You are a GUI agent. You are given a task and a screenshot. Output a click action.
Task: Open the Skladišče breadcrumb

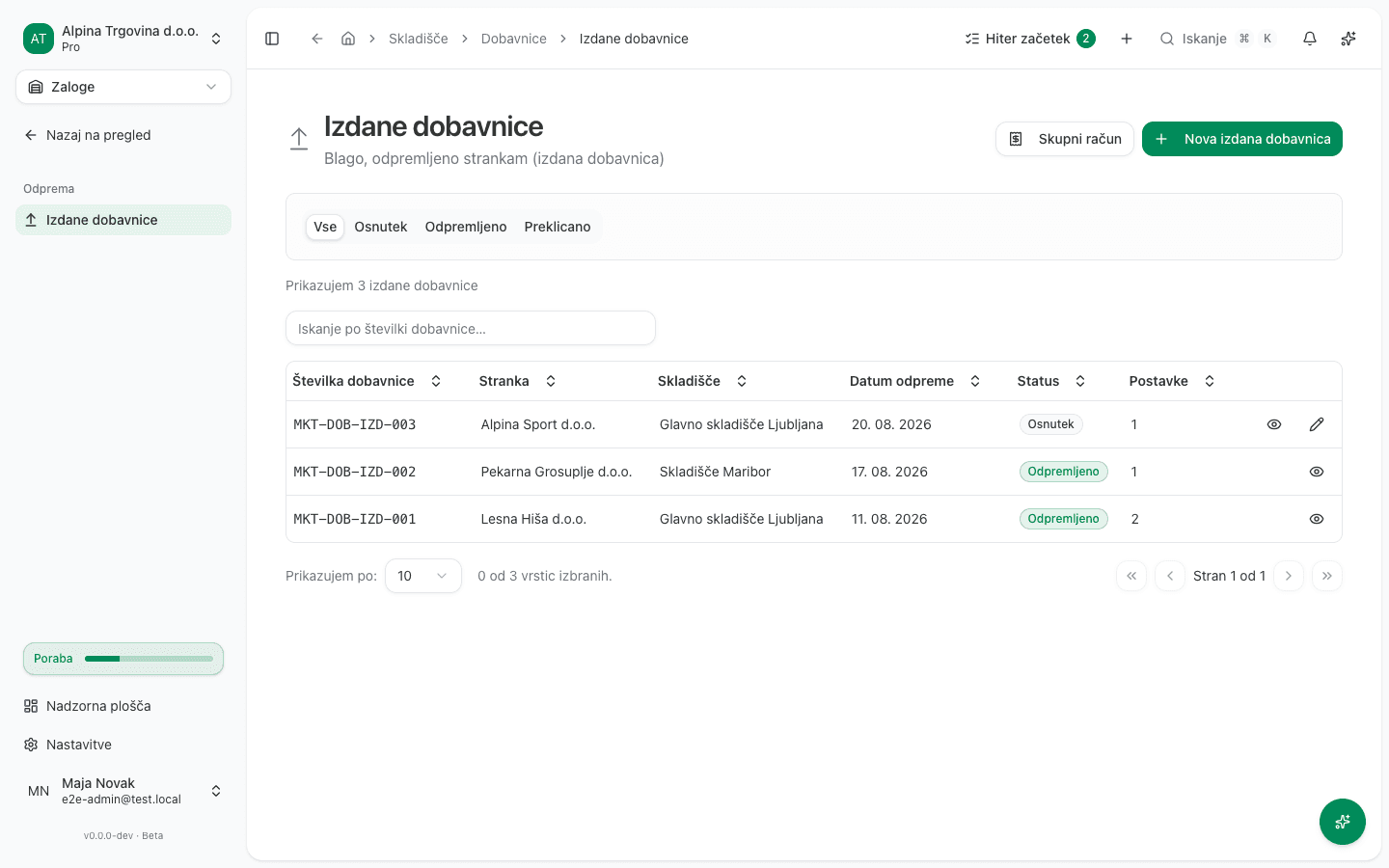[419, 39]
